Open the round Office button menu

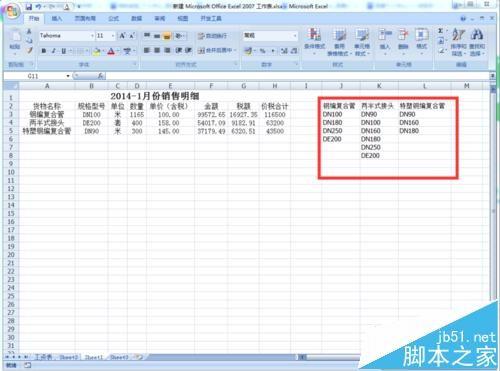pyautogui.click(x=13, y=12)
